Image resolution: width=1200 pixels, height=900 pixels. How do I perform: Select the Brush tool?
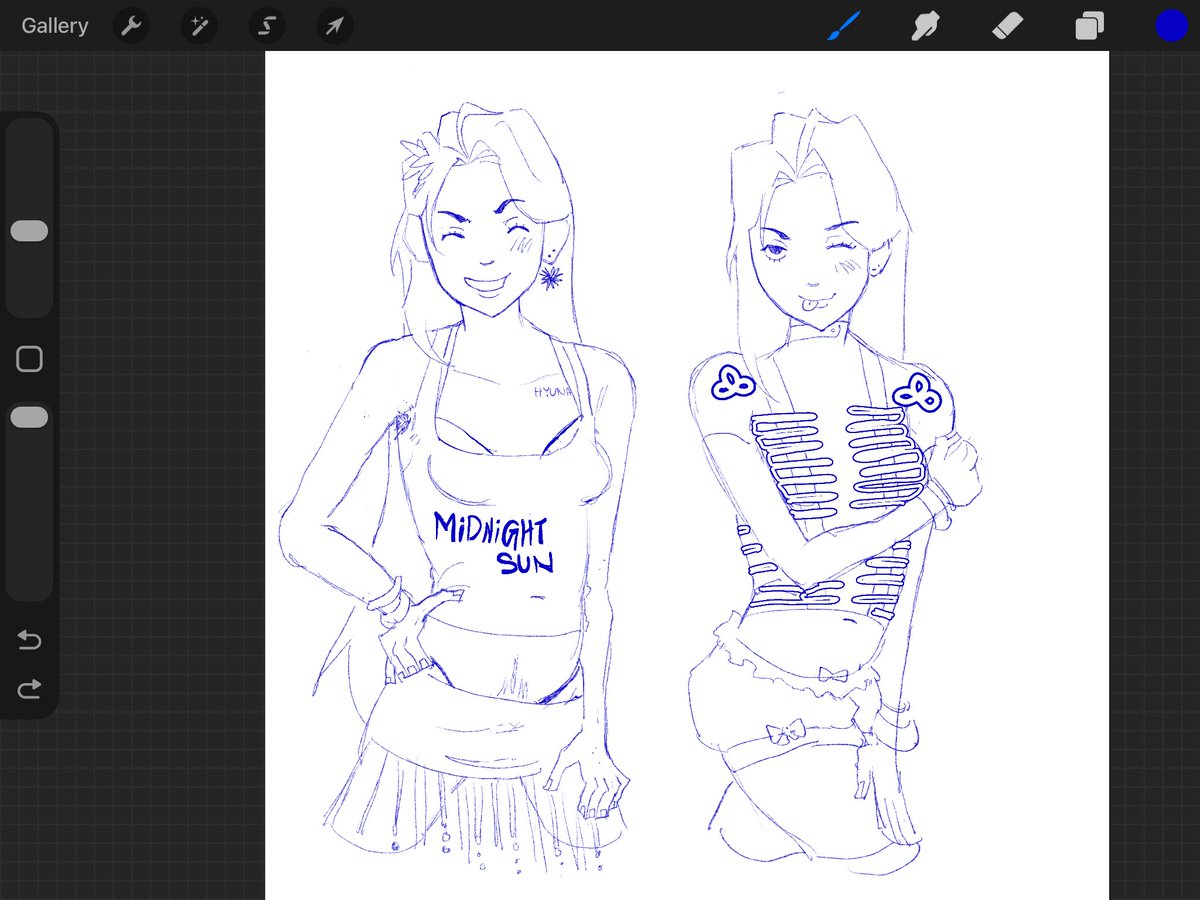point(842,26)
